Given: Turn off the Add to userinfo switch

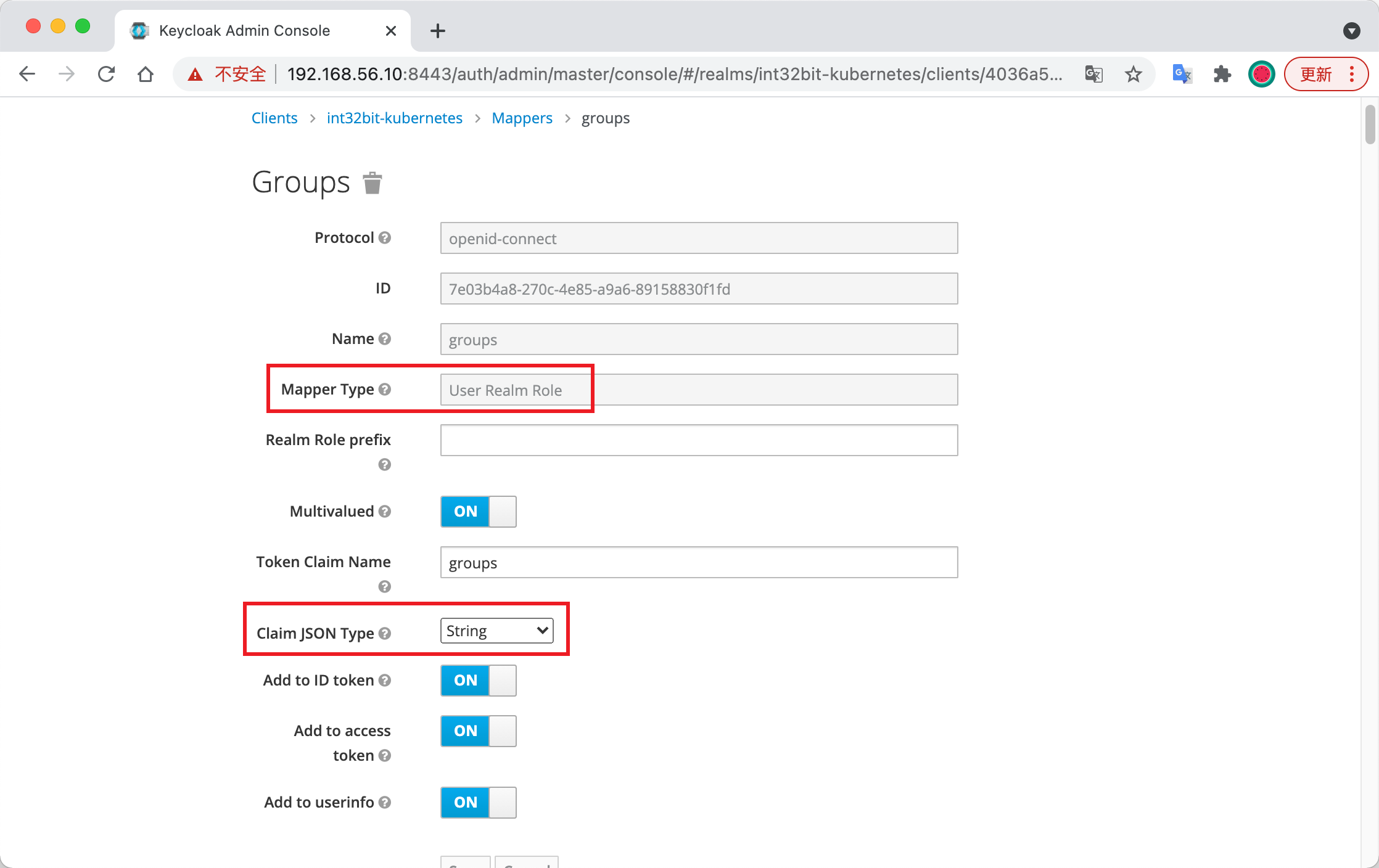Looking at the screenshot, I should (478, 803).
